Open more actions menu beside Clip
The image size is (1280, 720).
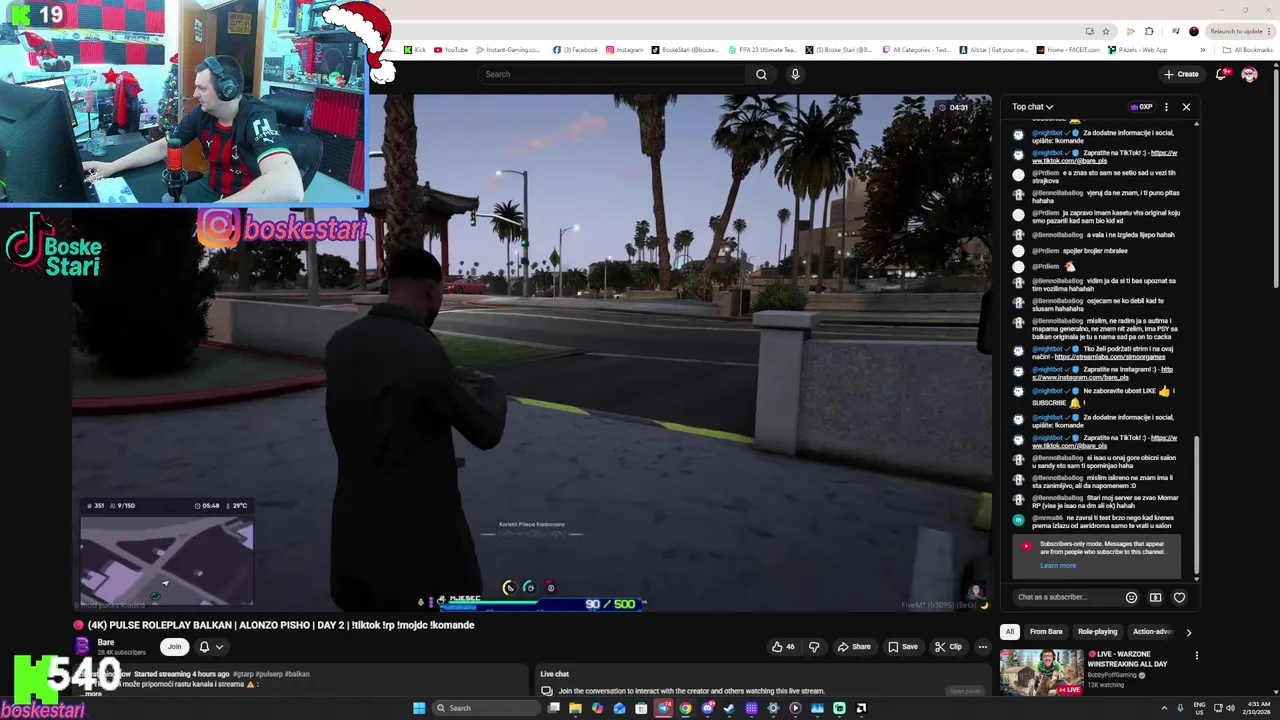pyautogui.click(x=982, y=647)
